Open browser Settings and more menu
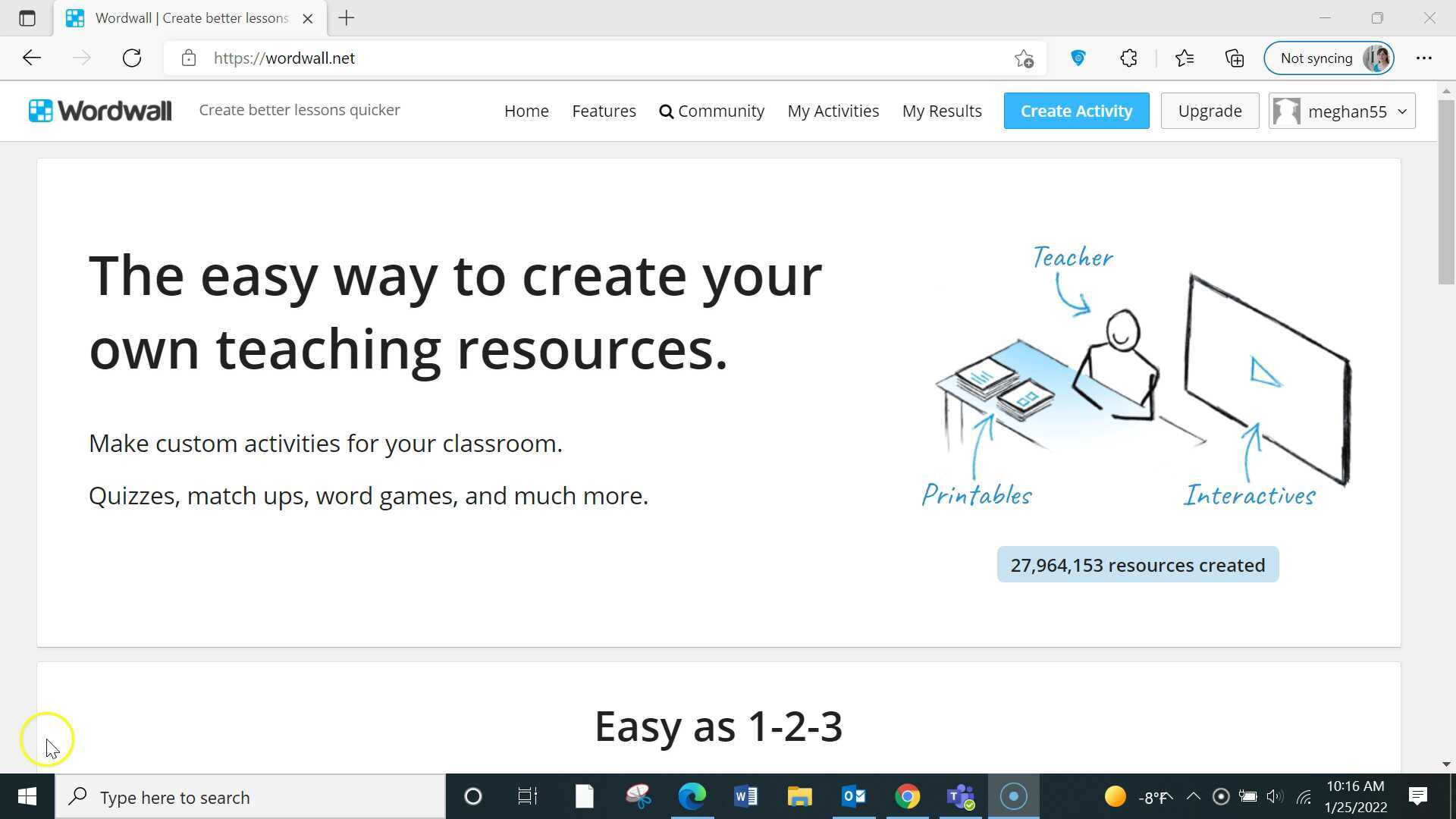1456x819 pixels. [1423, 58]
